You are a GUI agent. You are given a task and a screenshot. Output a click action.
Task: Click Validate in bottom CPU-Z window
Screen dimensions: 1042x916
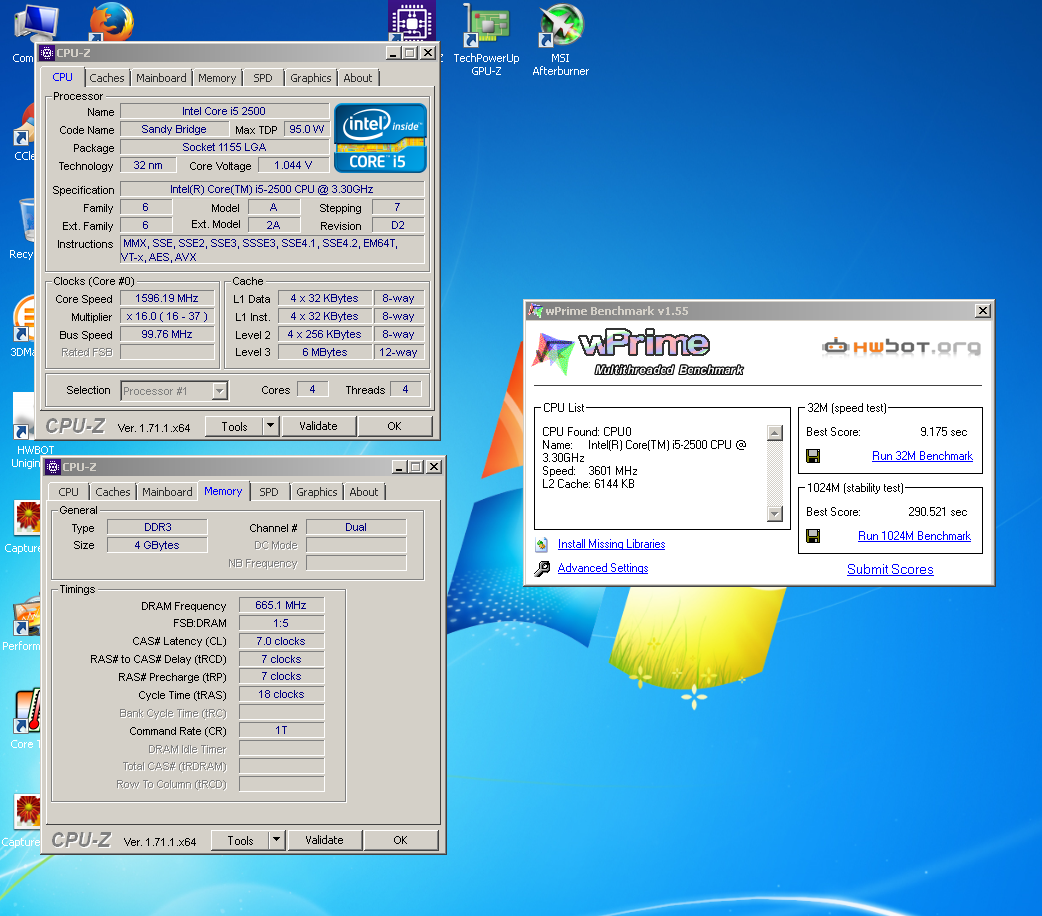tap(324, 840)
